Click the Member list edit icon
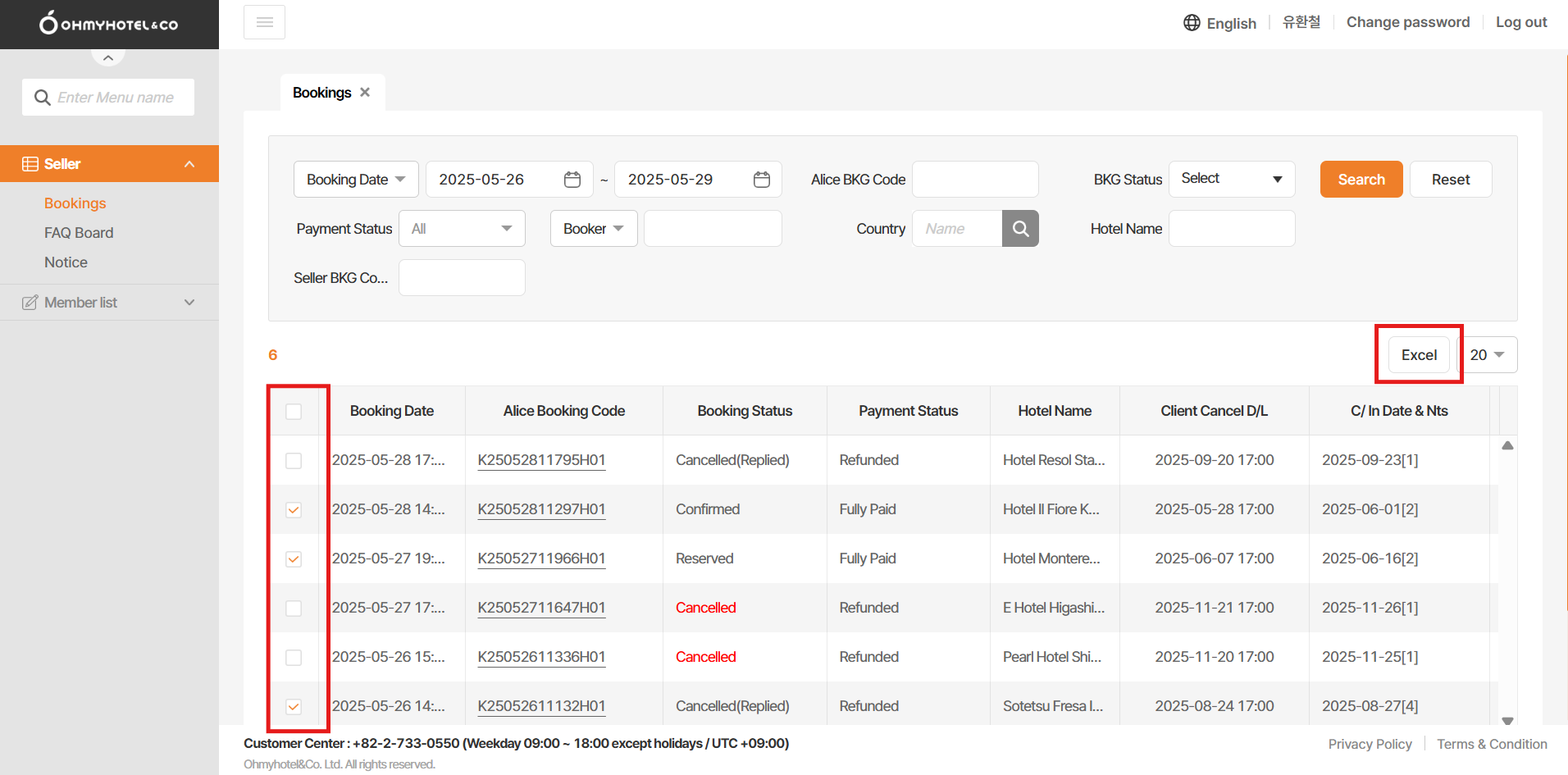 [x=30, y=303]
